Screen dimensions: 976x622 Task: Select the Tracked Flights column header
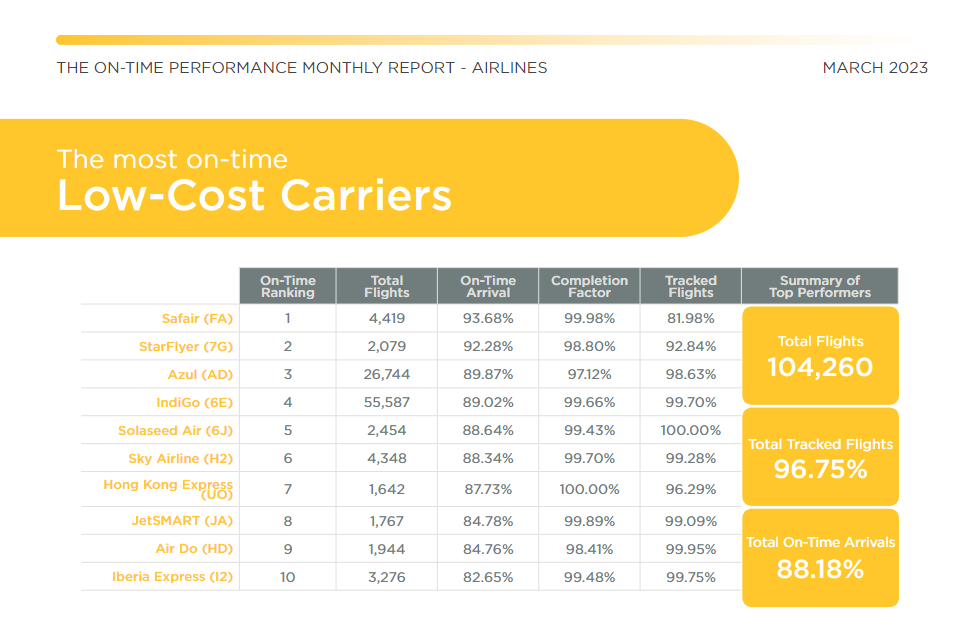(690, 286)
